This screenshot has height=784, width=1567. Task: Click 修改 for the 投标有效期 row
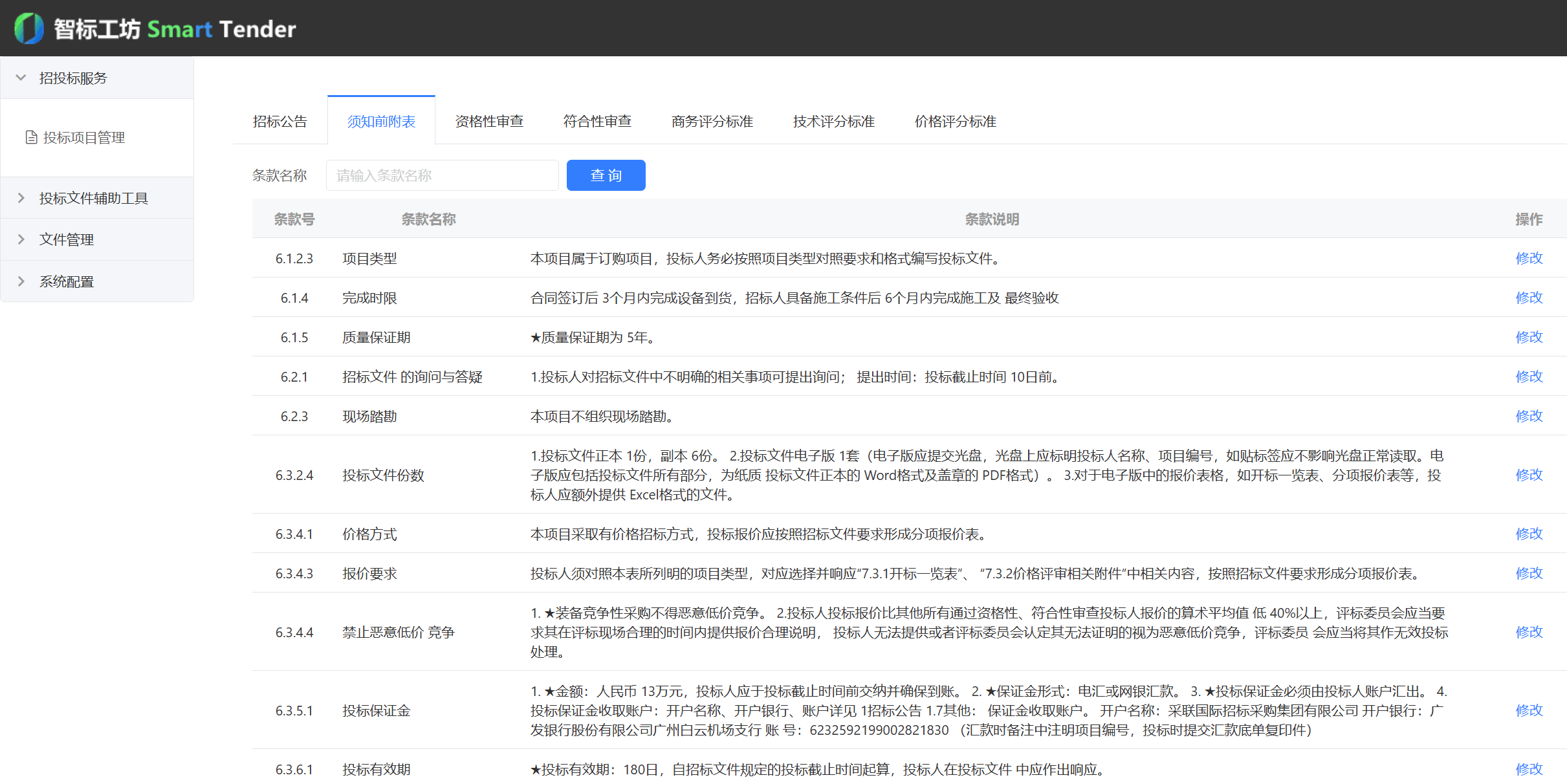pos(1529,769)
